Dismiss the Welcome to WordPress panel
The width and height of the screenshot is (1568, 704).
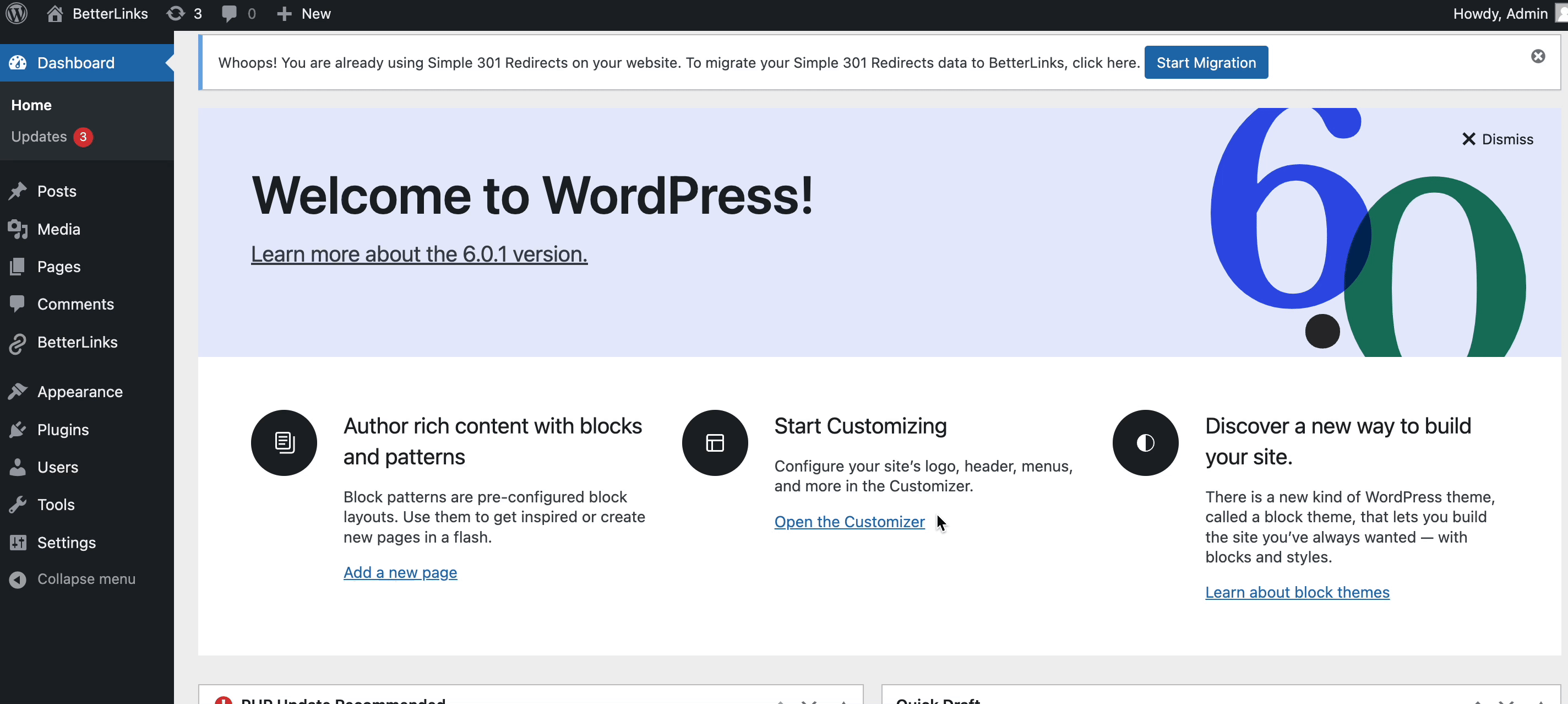pos(1498,139)
